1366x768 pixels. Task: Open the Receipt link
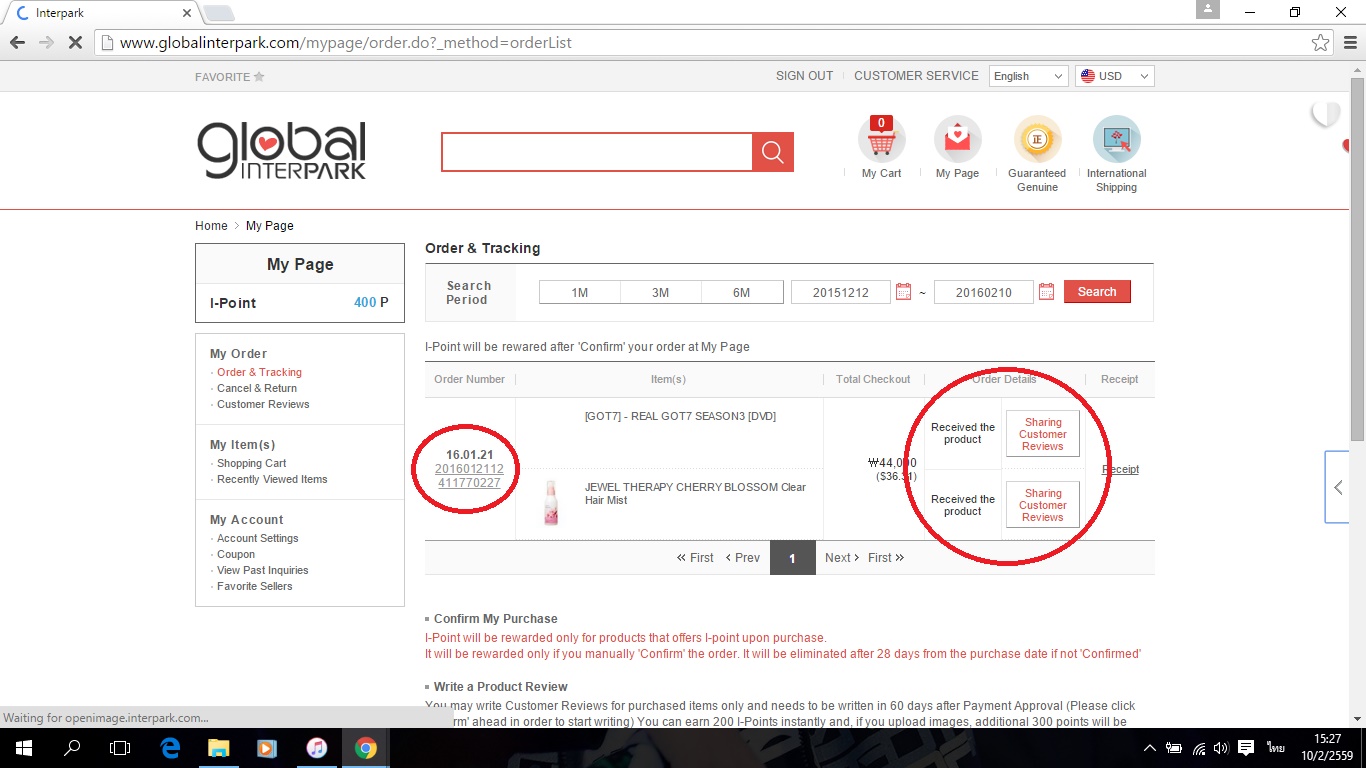(x=1120, y=469)
